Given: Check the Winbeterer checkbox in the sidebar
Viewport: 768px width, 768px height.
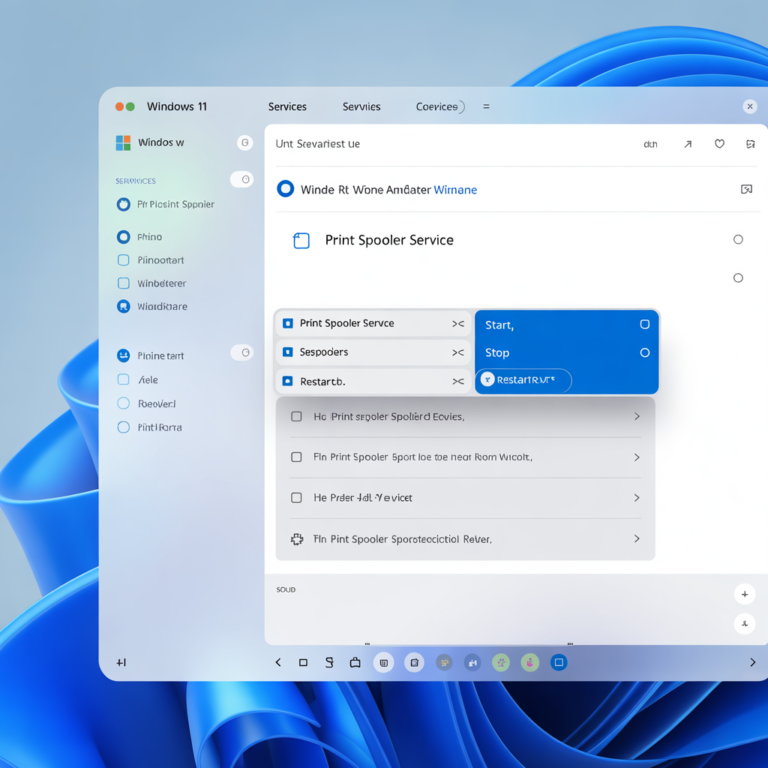Looking at the screenshot, I should point(123,283).
